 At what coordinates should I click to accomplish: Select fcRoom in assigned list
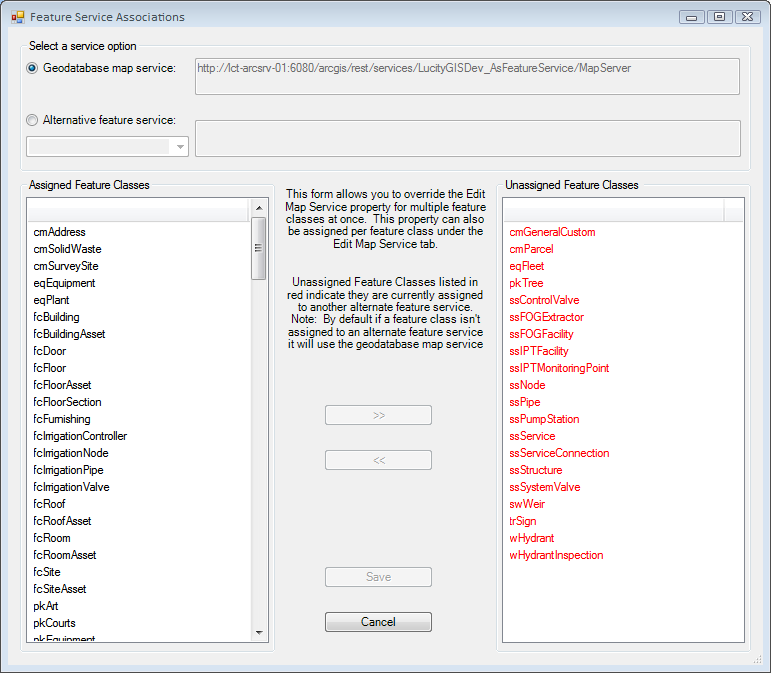point(52,538)
